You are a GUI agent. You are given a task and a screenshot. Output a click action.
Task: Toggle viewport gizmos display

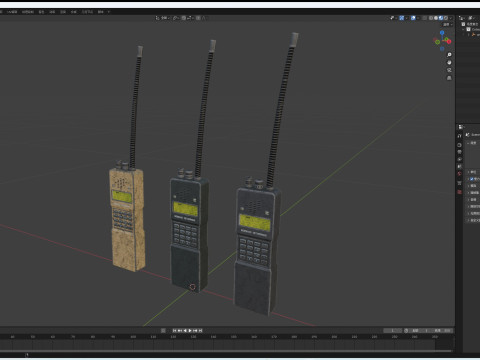click(402, 18)
